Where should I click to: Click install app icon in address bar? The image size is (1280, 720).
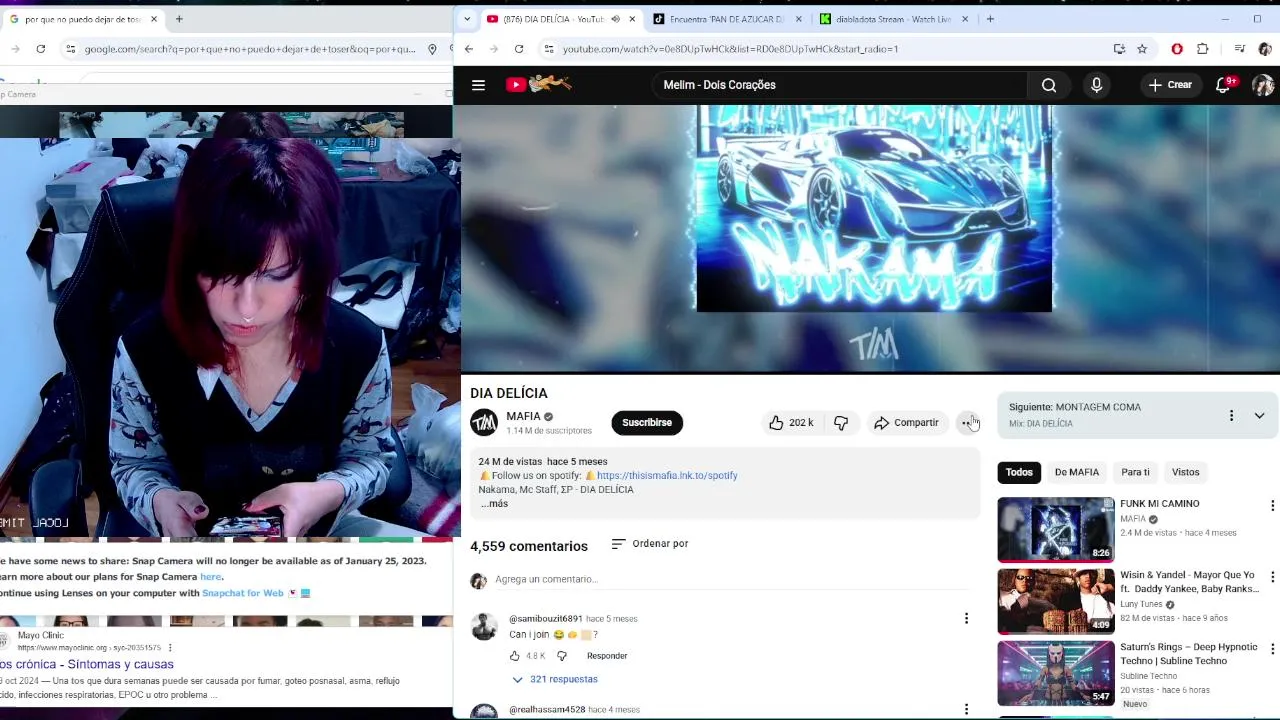pyautogui.click(x=1119, y=49)
